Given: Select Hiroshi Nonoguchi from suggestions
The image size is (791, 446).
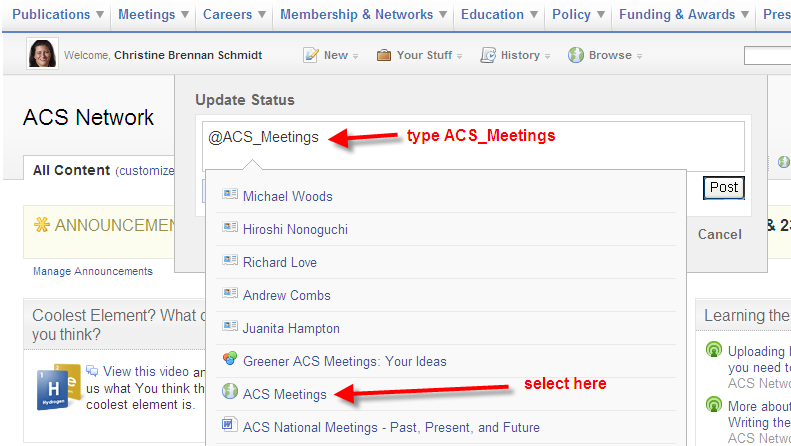Looking at the screenshot, I should [295, 229].
